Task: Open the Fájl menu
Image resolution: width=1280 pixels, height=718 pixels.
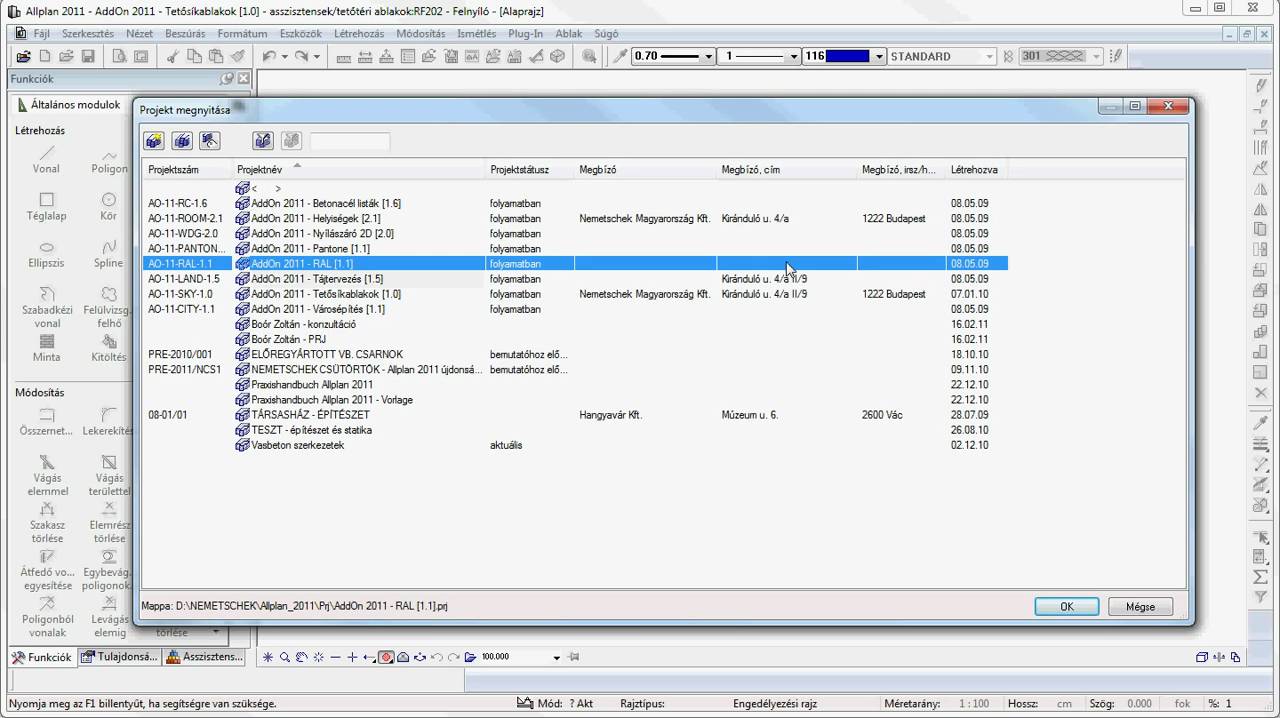Action: tap(41, 34)
